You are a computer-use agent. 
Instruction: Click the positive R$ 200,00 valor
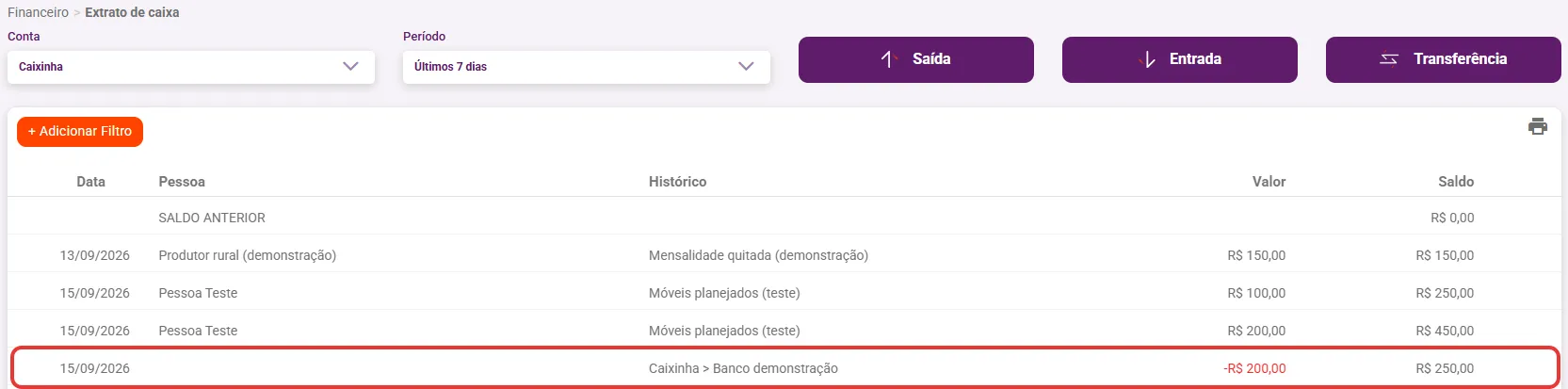coord(1256,331)
